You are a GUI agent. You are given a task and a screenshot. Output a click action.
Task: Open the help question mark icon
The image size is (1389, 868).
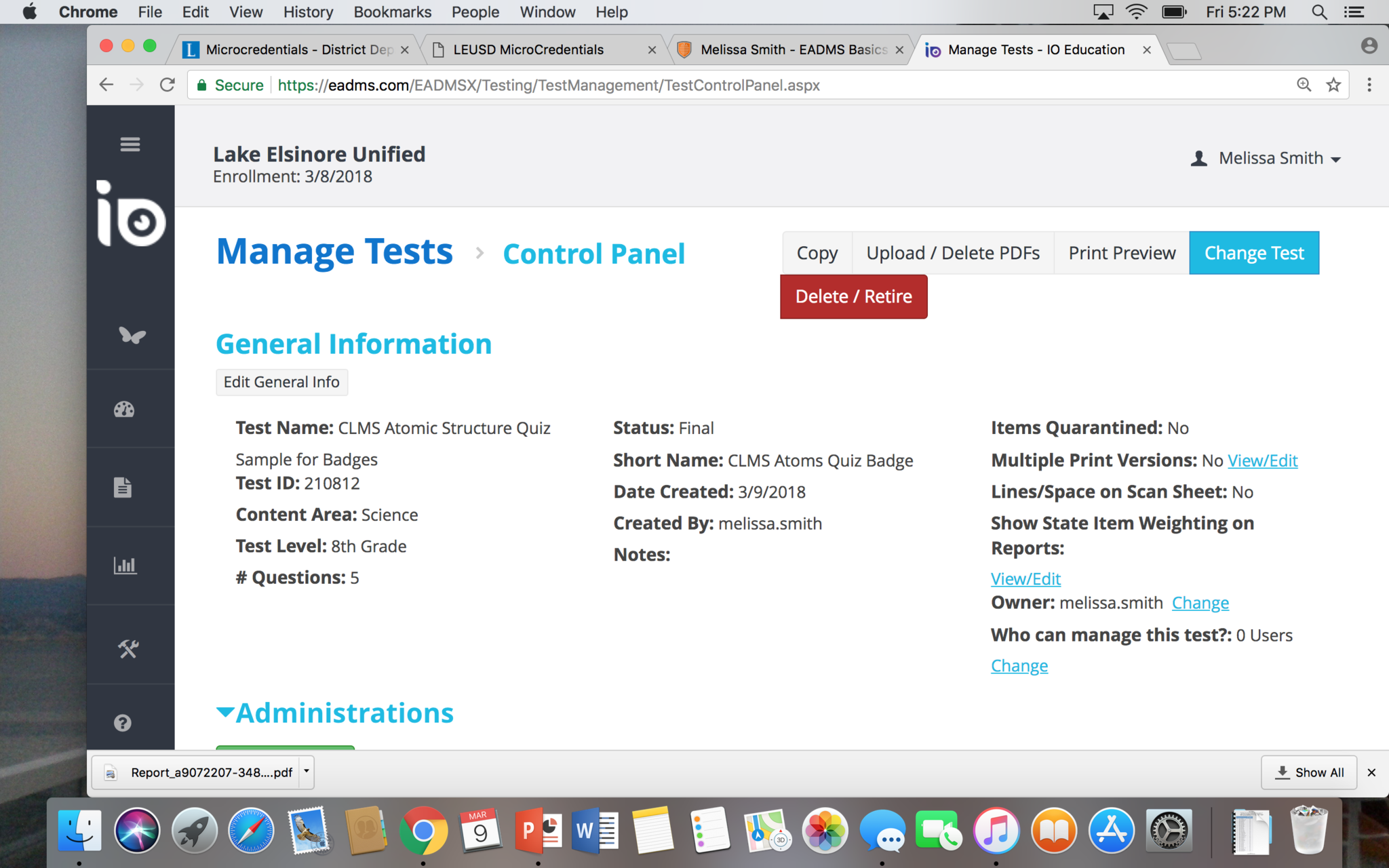[123, 723]
